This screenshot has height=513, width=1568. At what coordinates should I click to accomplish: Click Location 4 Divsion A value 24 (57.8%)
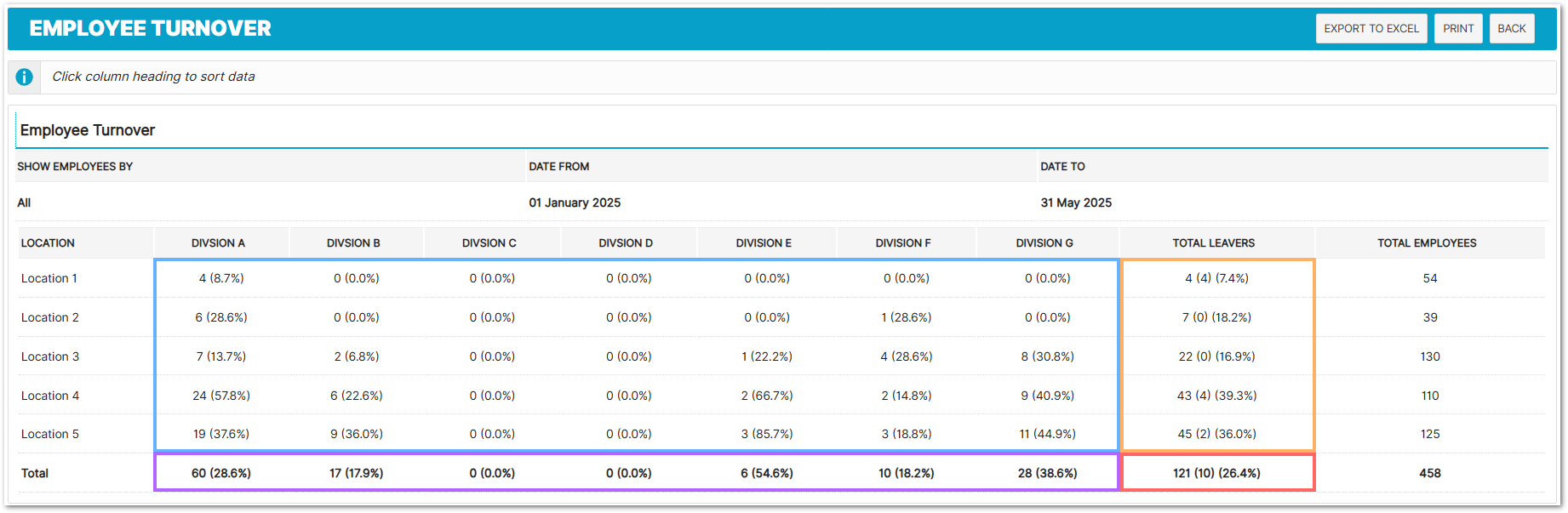tap(220, 396)
